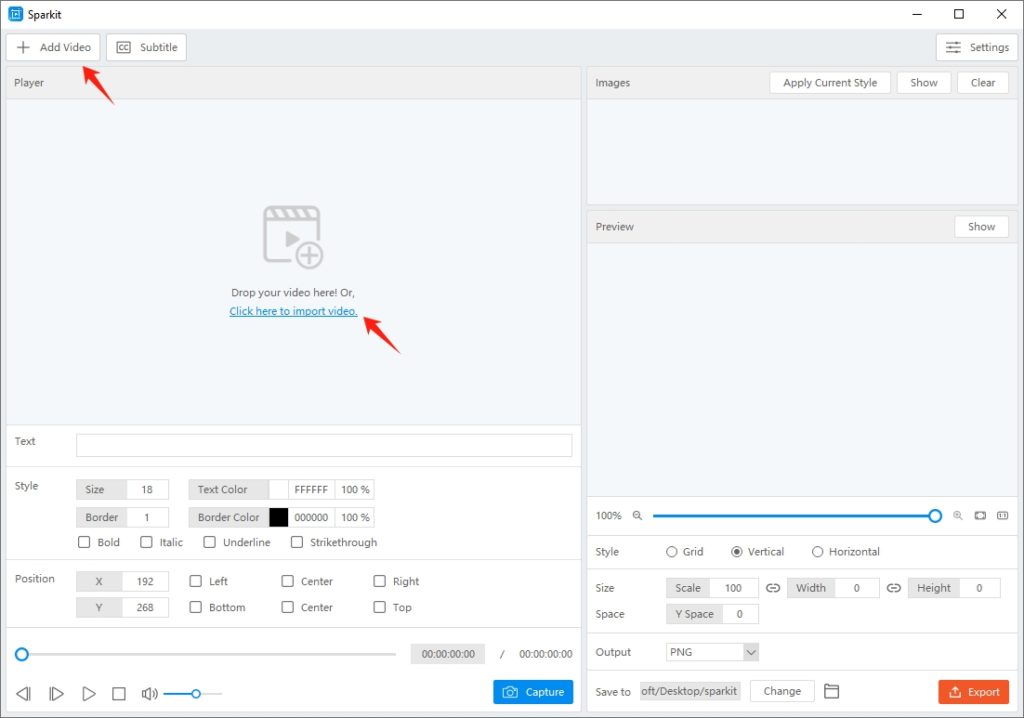The height and width of the screenshot is (718, 1024).
Task: Open Settings from the top toolbar
Action: pyautogui.click(x=976, y=47)
